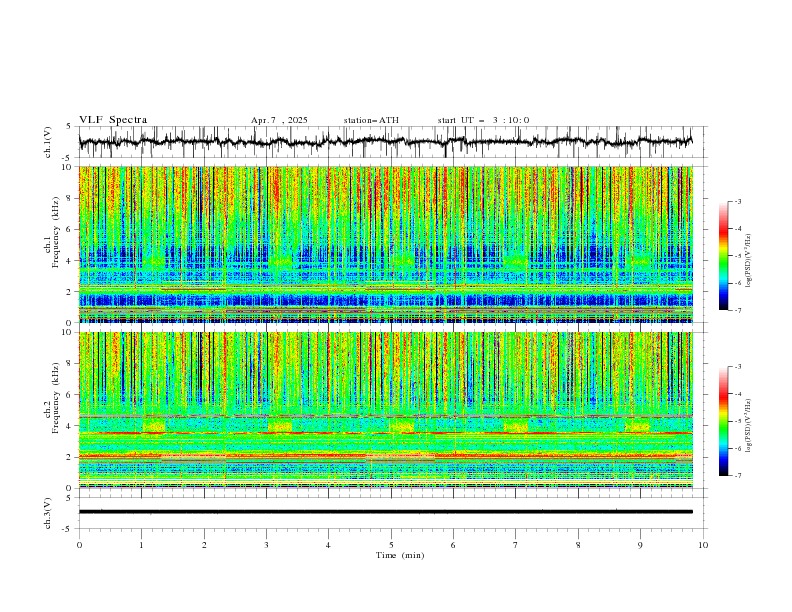Click the "ch.1(V)" waveform axis label
Screen dimensions: 792x612
click(48, 142)
